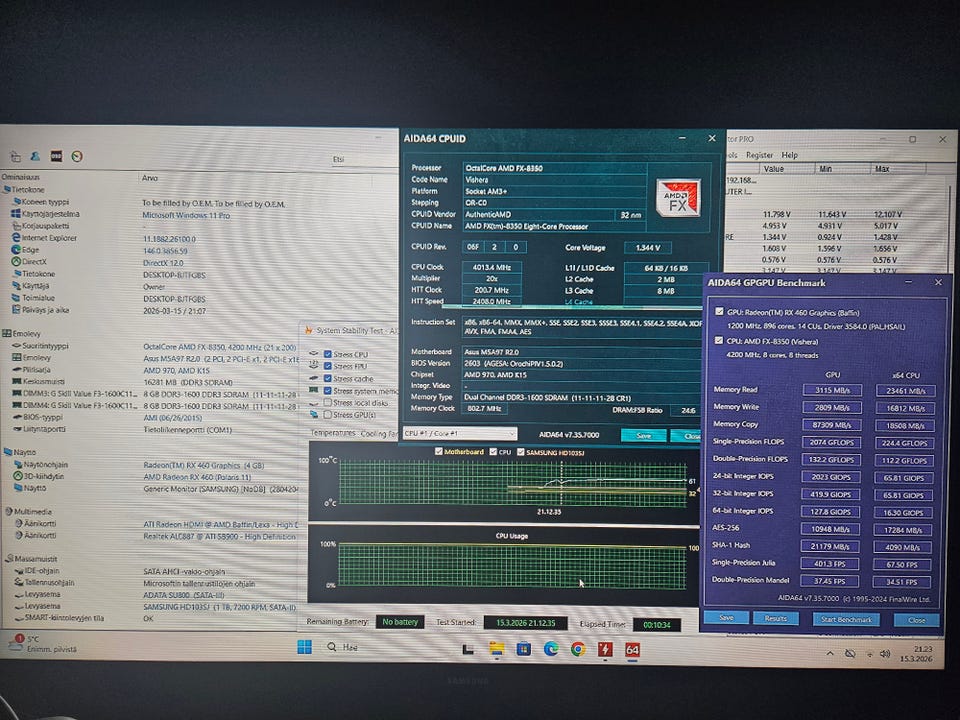The width and height of the screenshot is (960, 720).
Task: Click Save in the GPGPU Benchmark window
Action: (726, 618)
